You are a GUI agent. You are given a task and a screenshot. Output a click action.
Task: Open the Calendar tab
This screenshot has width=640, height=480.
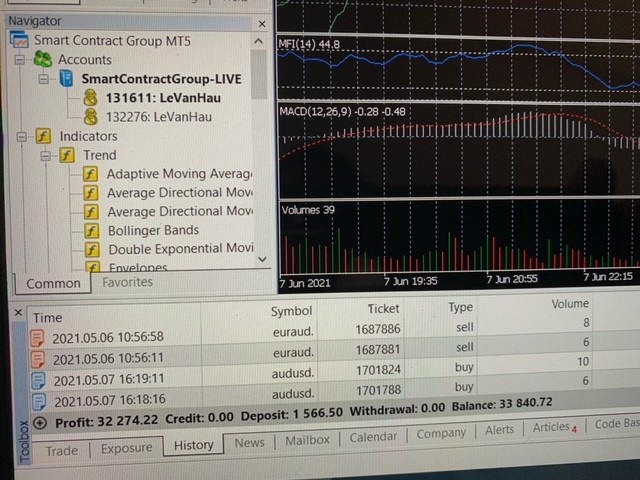point(373,437)
